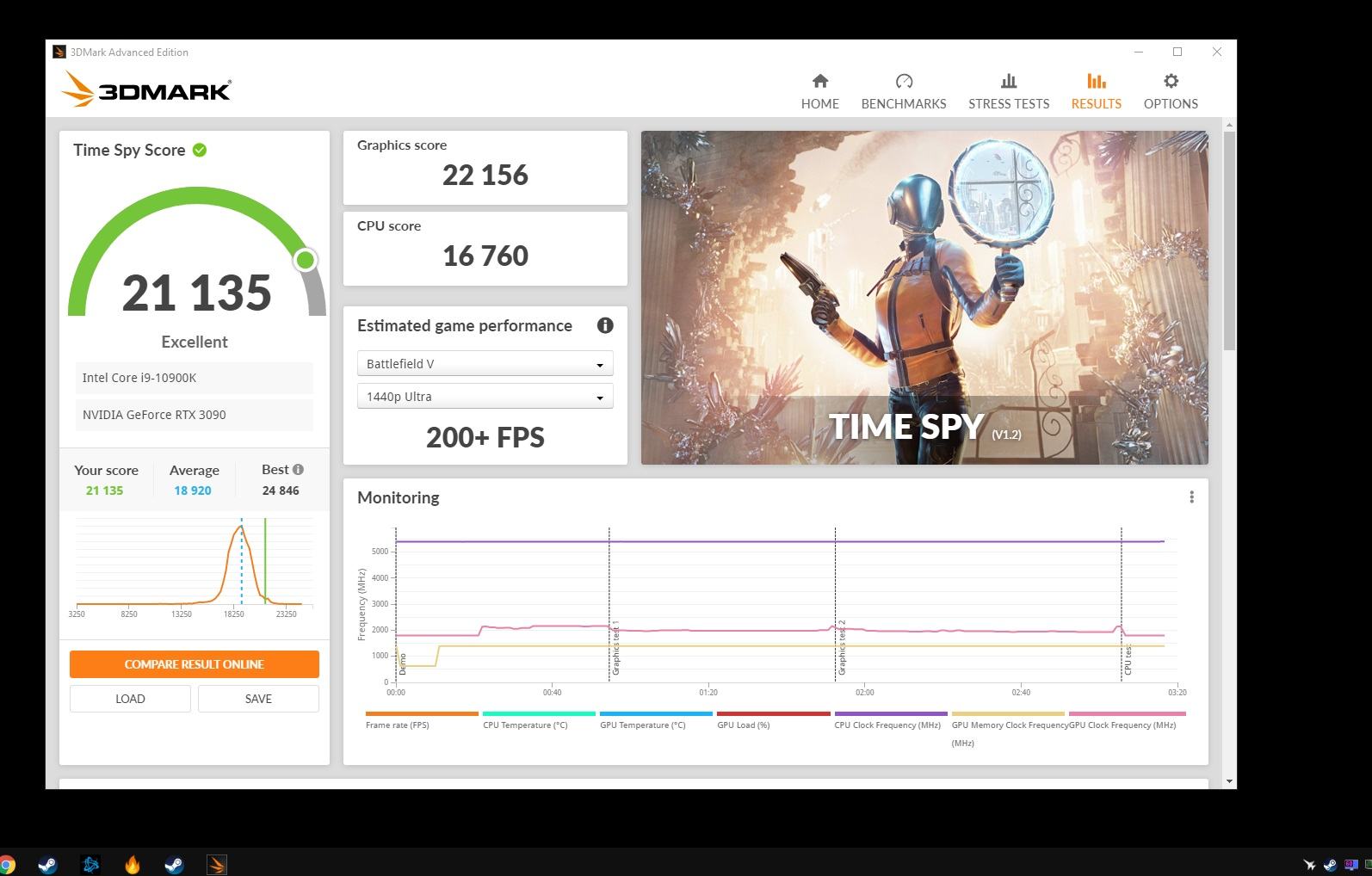Toggle CPU Clock Frequency legend swatch
1372x876 pixels.
891,713
